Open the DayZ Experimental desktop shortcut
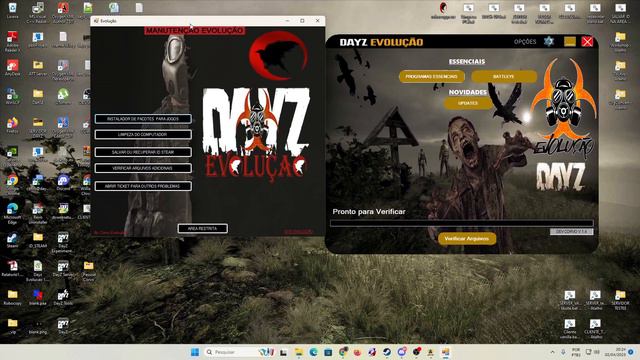This screenshot has height=360, width=640. click(63, 242)
